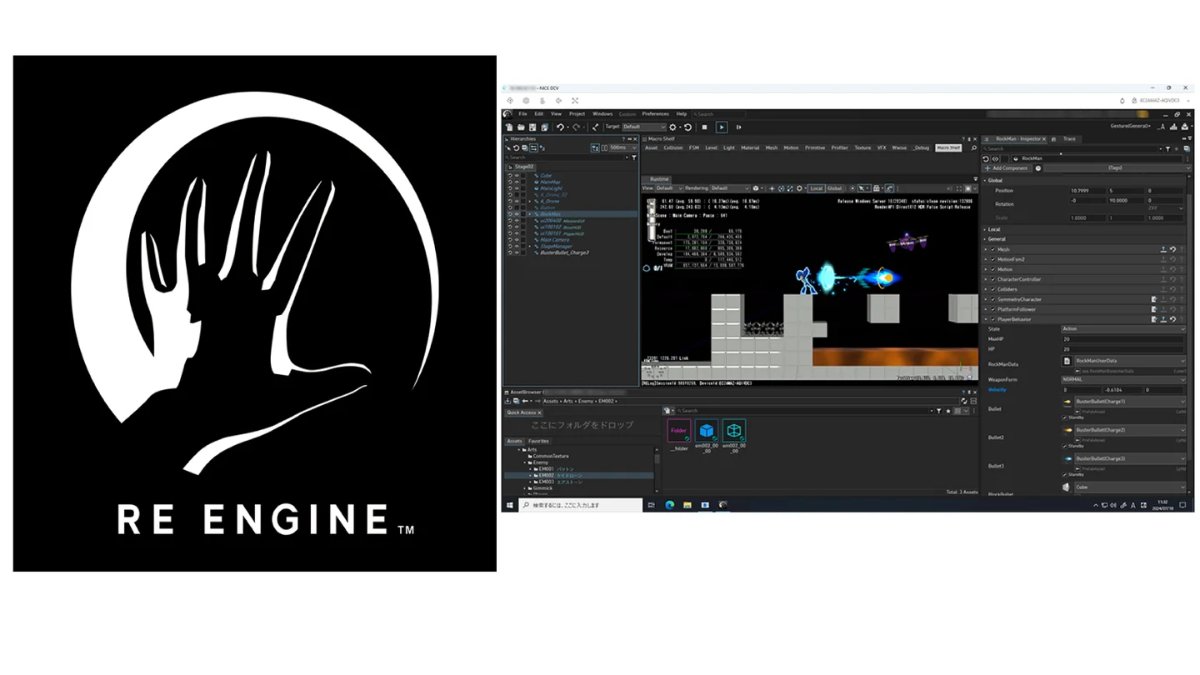Open the View Default dropdown in Runtime panel
This screenshot has width=1200, height=675.
[x=669, y=188]
